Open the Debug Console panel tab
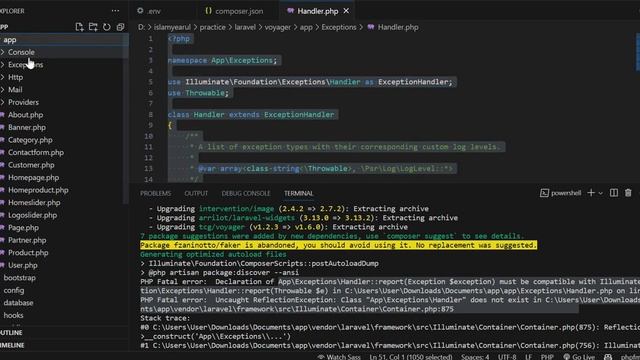The width and height of the screenshot is (640, 360). 246,193
